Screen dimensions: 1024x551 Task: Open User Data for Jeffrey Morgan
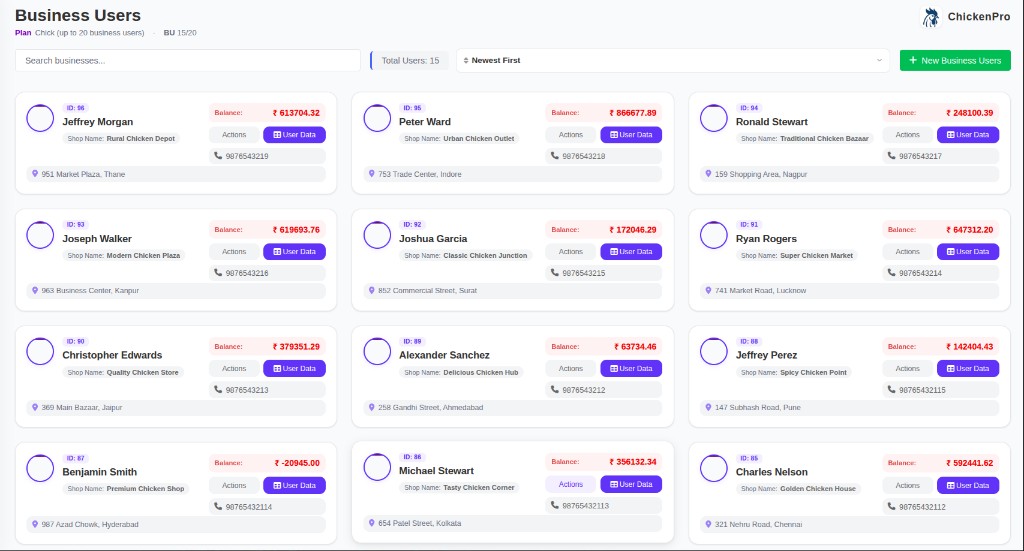click(x=295, y=134)
